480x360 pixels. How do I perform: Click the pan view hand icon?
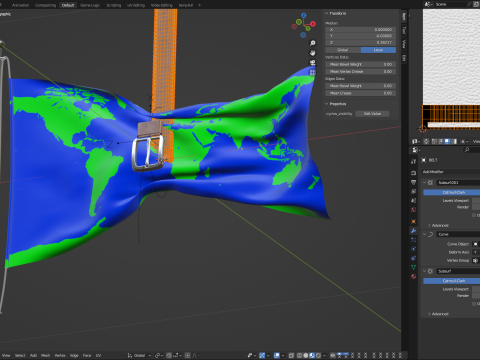[x=313, y=53]
